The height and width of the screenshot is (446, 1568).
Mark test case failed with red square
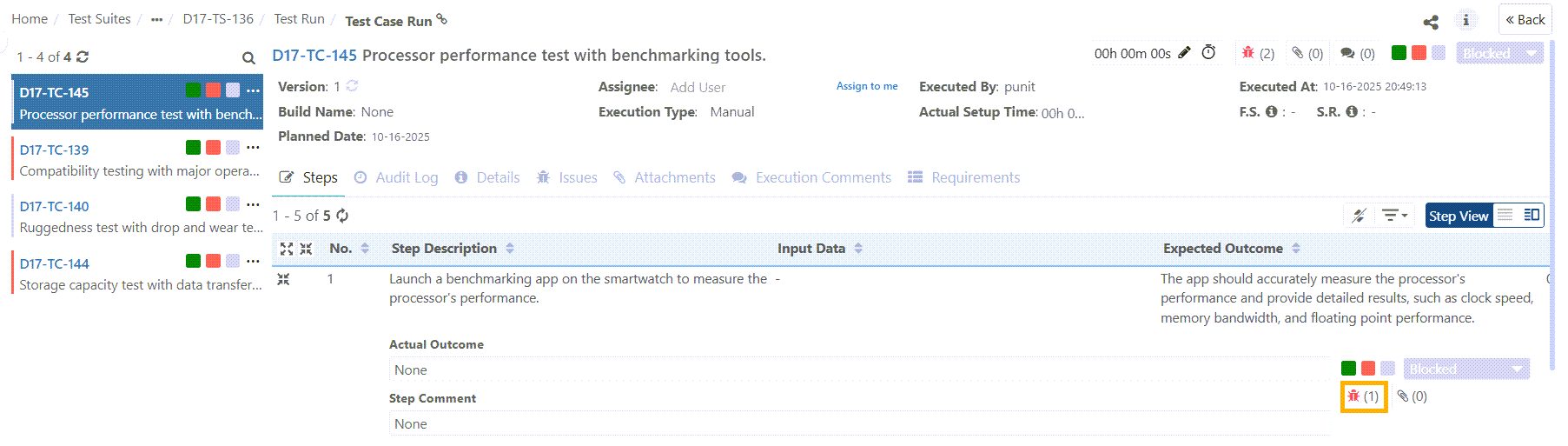(1419, 53)
